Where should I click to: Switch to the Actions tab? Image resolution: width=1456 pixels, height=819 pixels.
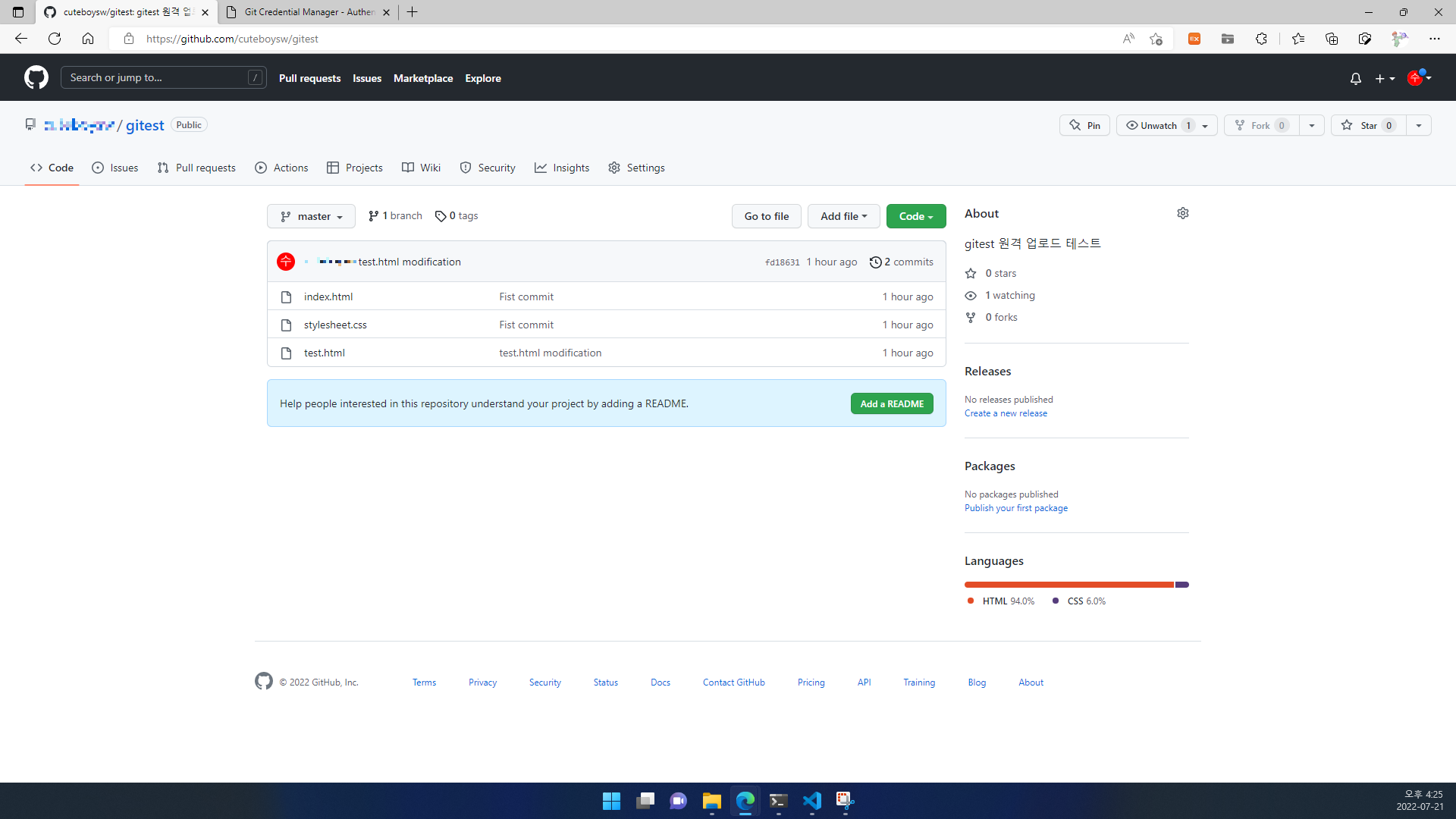click(281, 168)
